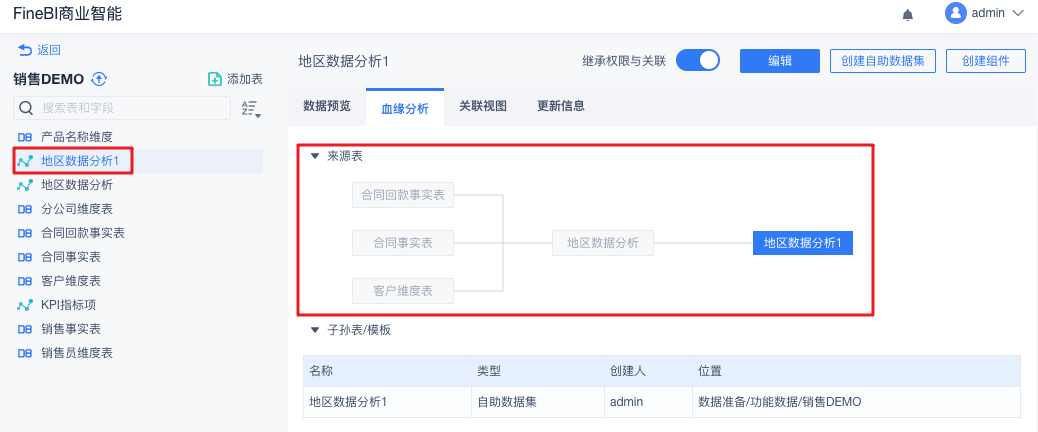This screenshot has height=432, width=1038.
Task: Click the admin user avatar icon
Action: (x=955, y=13)
